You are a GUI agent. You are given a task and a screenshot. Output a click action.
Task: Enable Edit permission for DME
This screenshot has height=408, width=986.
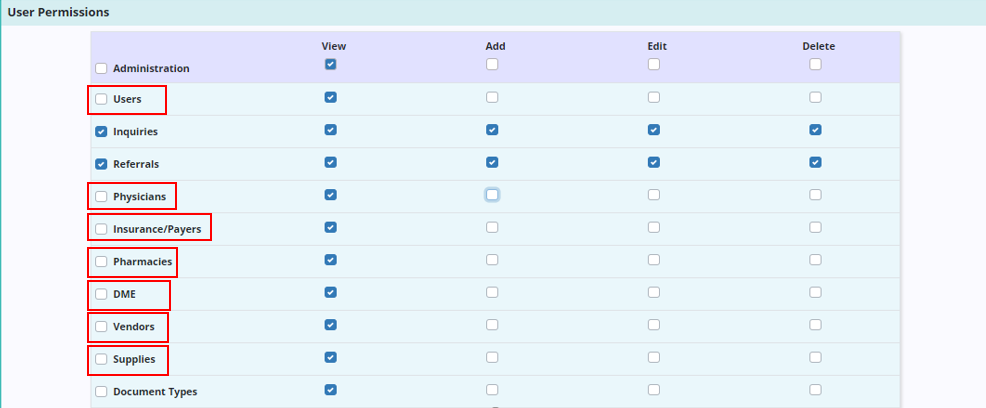pyautogui.click(x=653, y=292)
